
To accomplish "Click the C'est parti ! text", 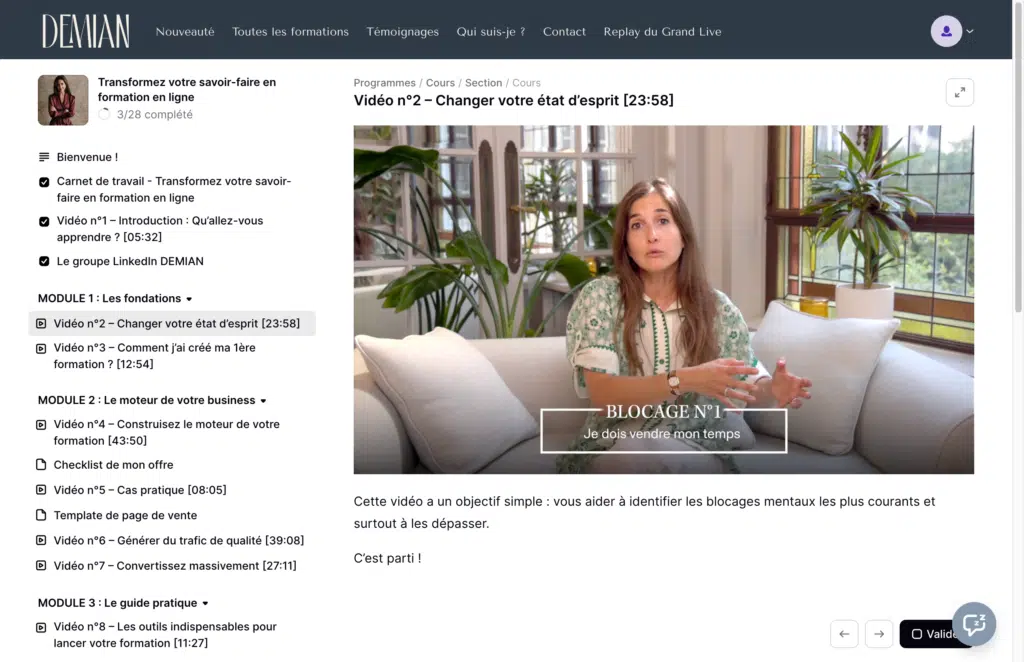I will [x=387, y=558].
